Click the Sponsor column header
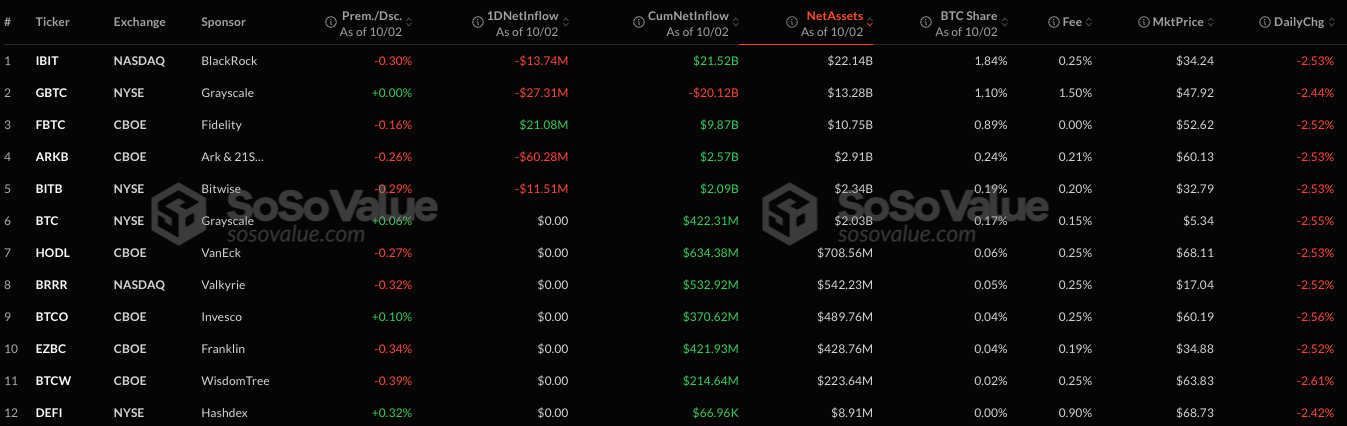 tap(223, 21)
